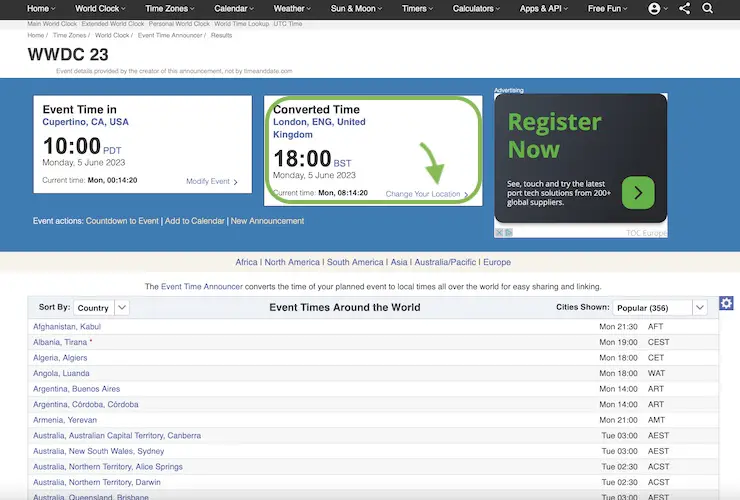The height and width of the screenshot is (500, 740).
Task: Open the account profile icon menu
Action: [657, 9]
